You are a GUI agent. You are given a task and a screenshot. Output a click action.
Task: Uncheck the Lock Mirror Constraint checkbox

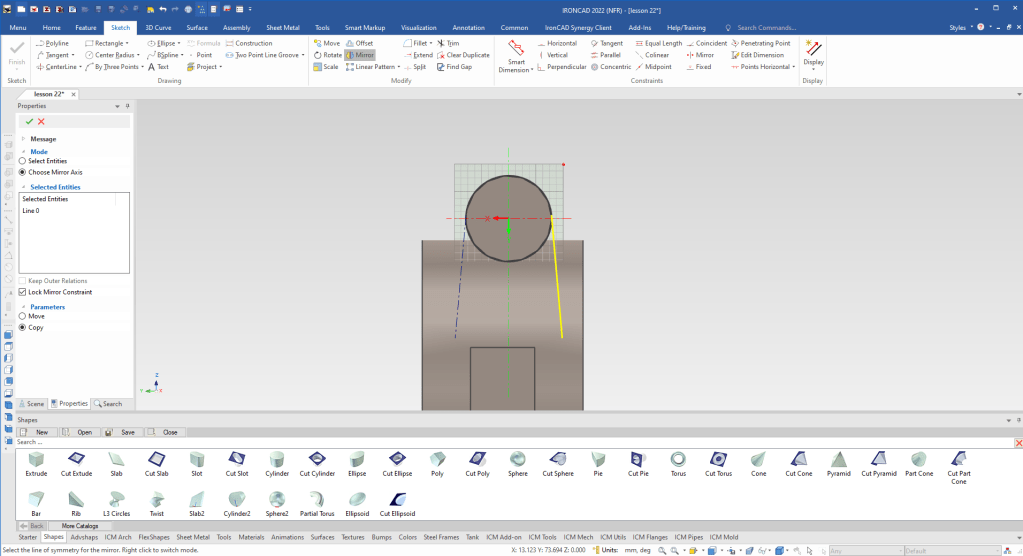coord(23,292)
